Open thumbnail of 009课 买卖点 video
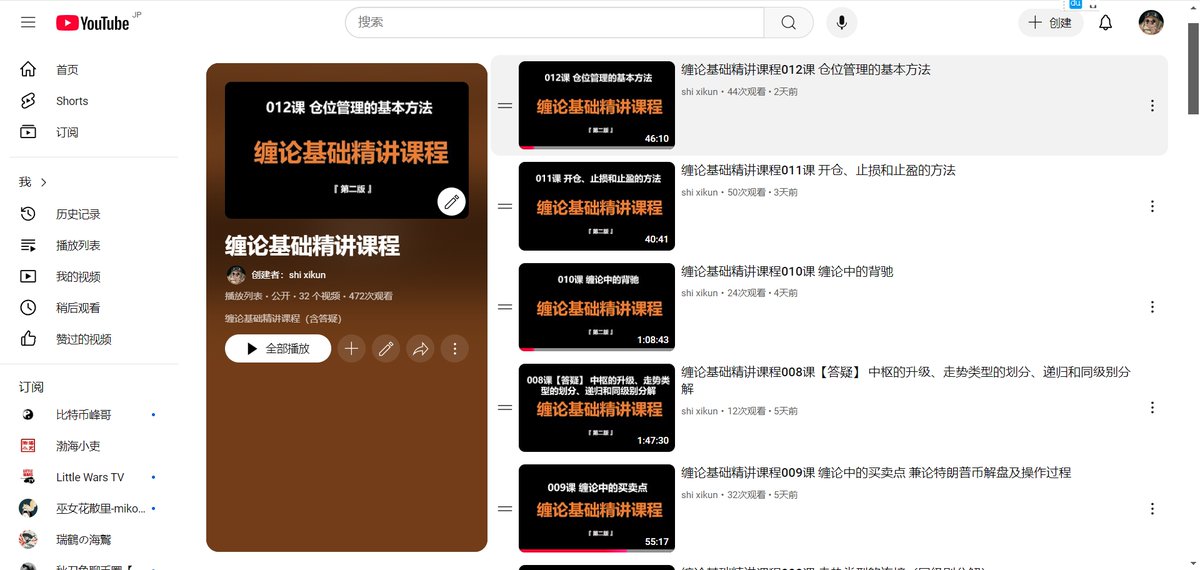 click(597, 508)
